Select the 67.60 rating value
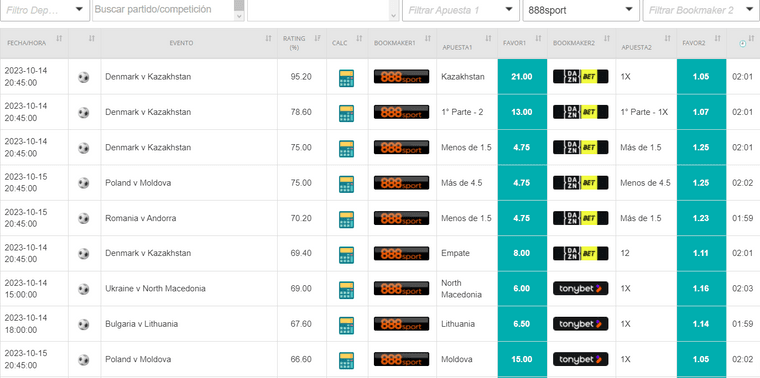The height and width of the screenshot is (378, 760). coord(301,324)
